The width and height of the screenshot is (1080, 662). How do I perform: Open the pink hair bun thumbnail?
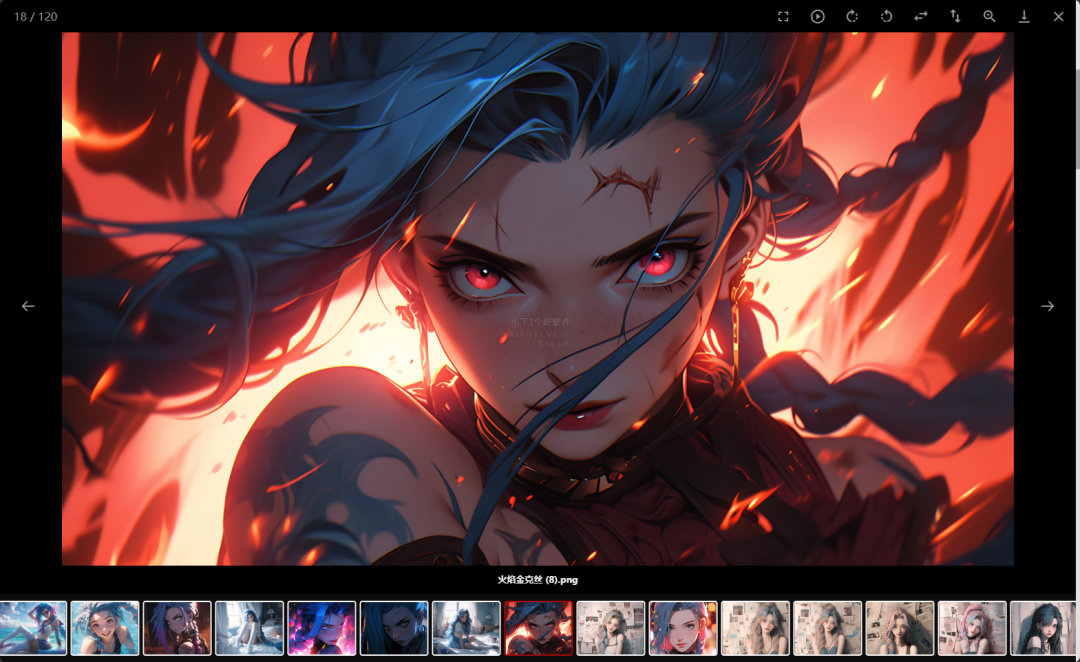(972, 628)
